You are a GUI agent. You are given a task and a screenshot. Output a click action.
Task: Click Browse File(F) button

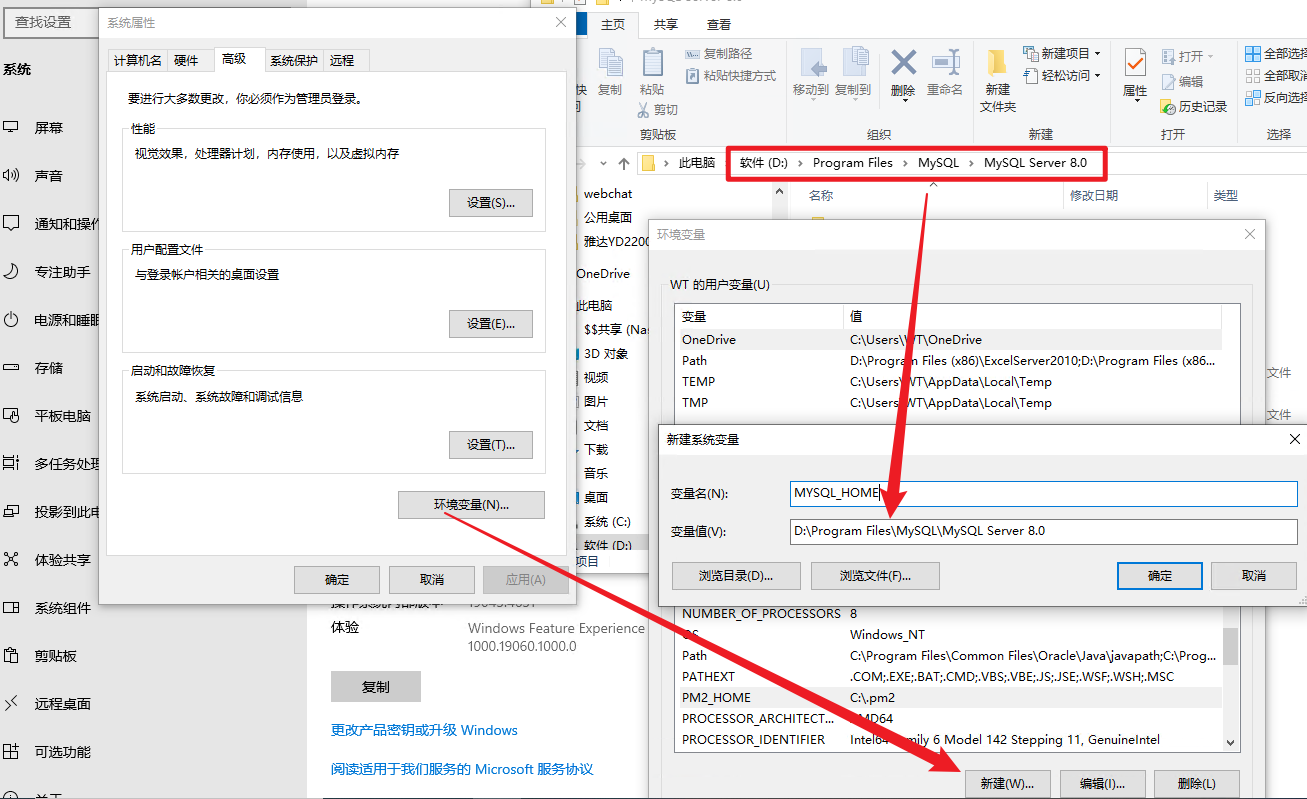(875, 576)
